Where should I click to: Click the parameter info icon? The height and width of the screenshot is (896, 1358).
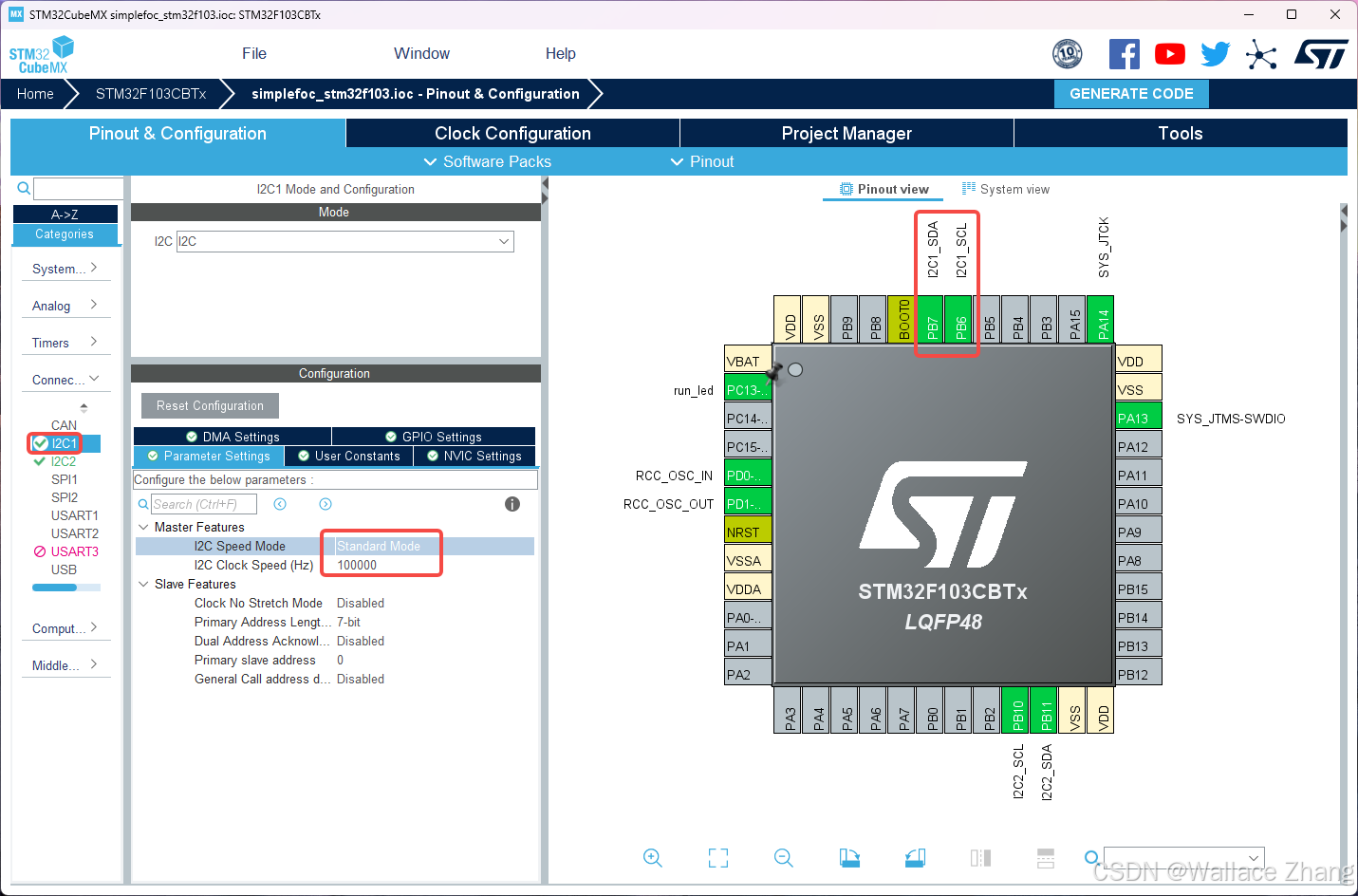click(512, 504)
